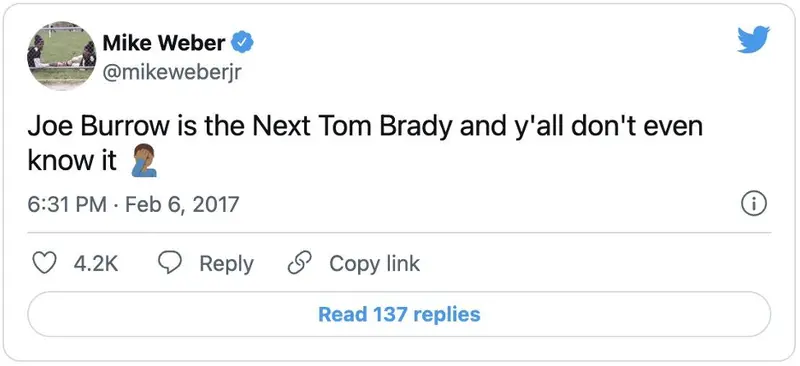
Task: Open Mike Weber's profile picture
Action: pos(61,56)
